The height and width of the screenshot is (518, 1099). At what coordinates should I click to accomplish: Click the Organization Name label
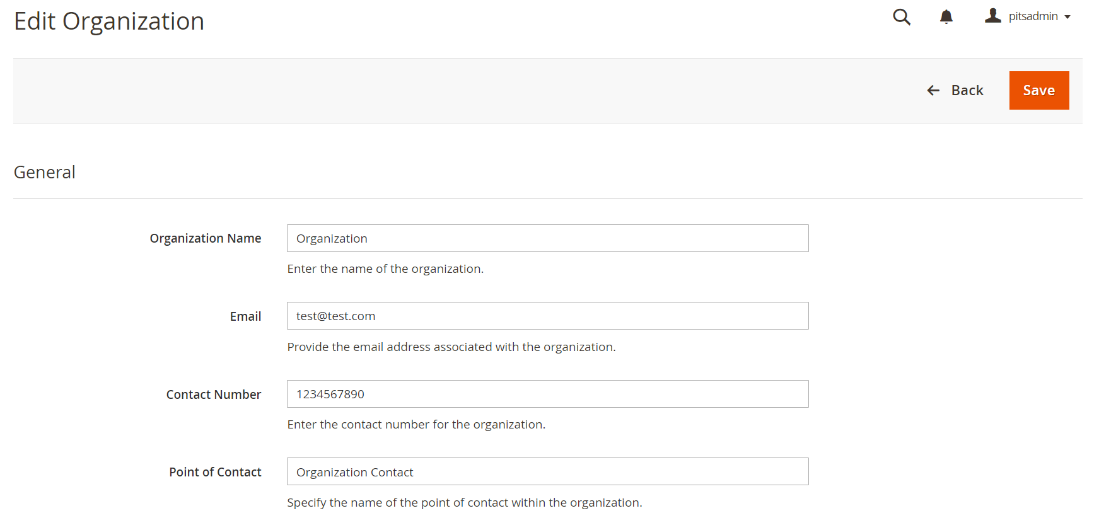coord(205,239)
